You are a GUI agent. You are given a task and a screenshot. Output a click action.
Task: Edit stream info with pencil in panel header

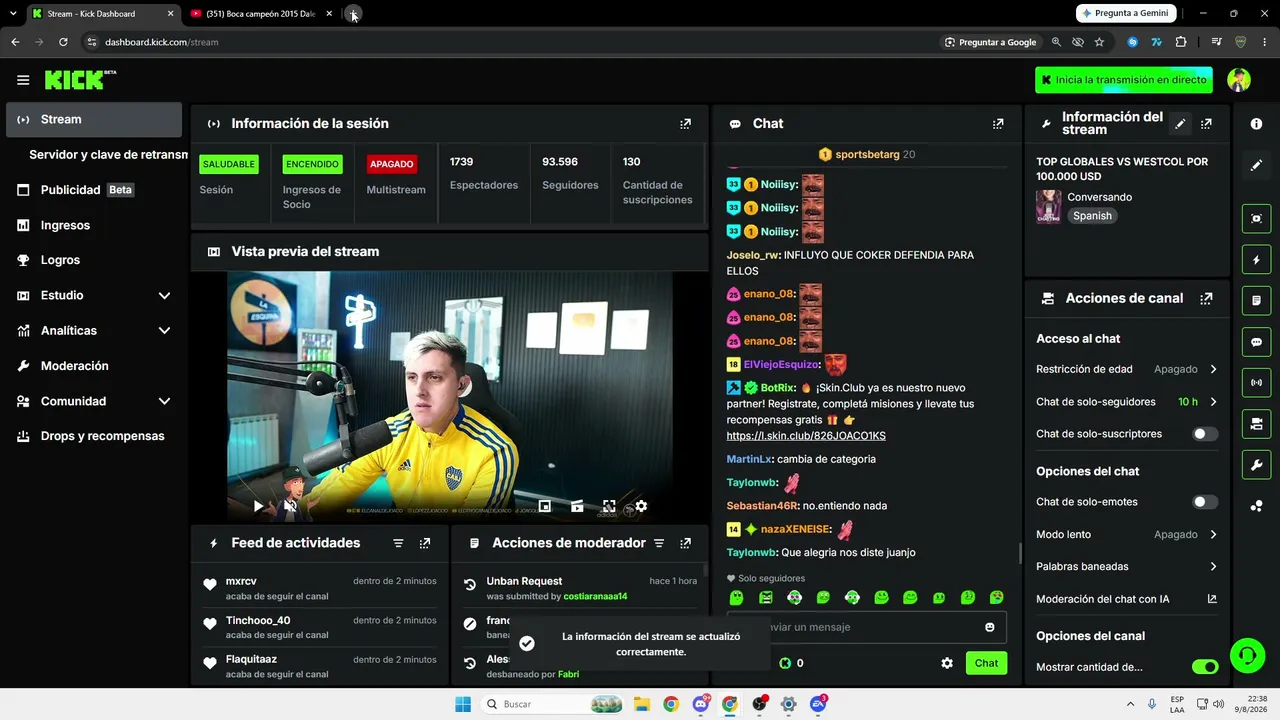pyautogui.click(x=1181, y=124)
